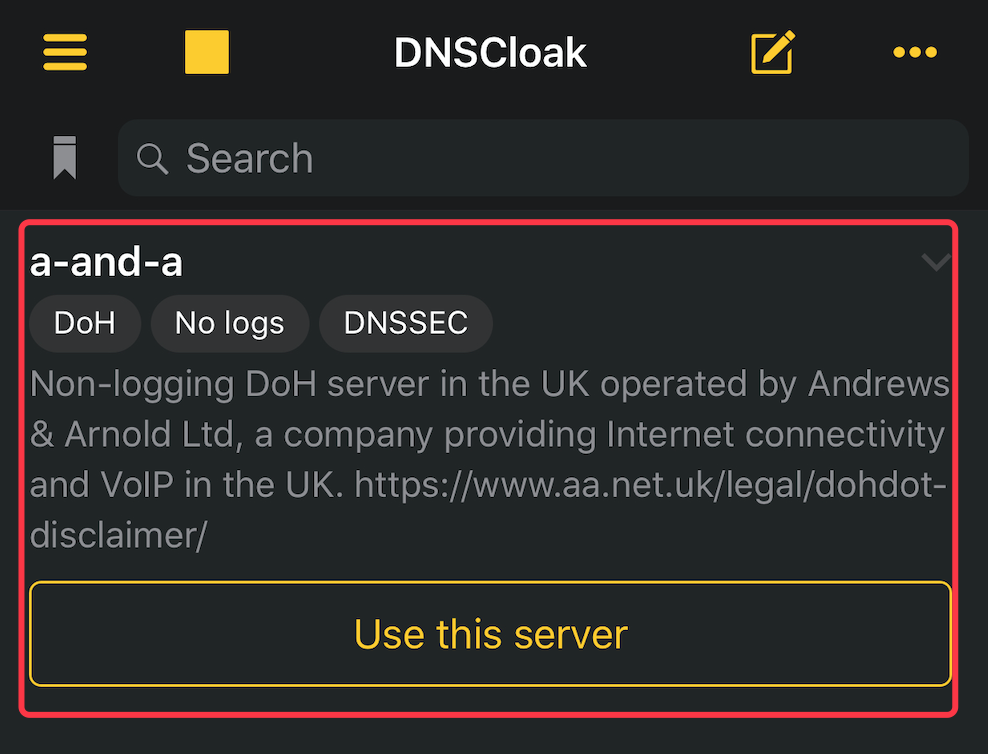Select the DNSSEC tag

click(x=406, y=323)
